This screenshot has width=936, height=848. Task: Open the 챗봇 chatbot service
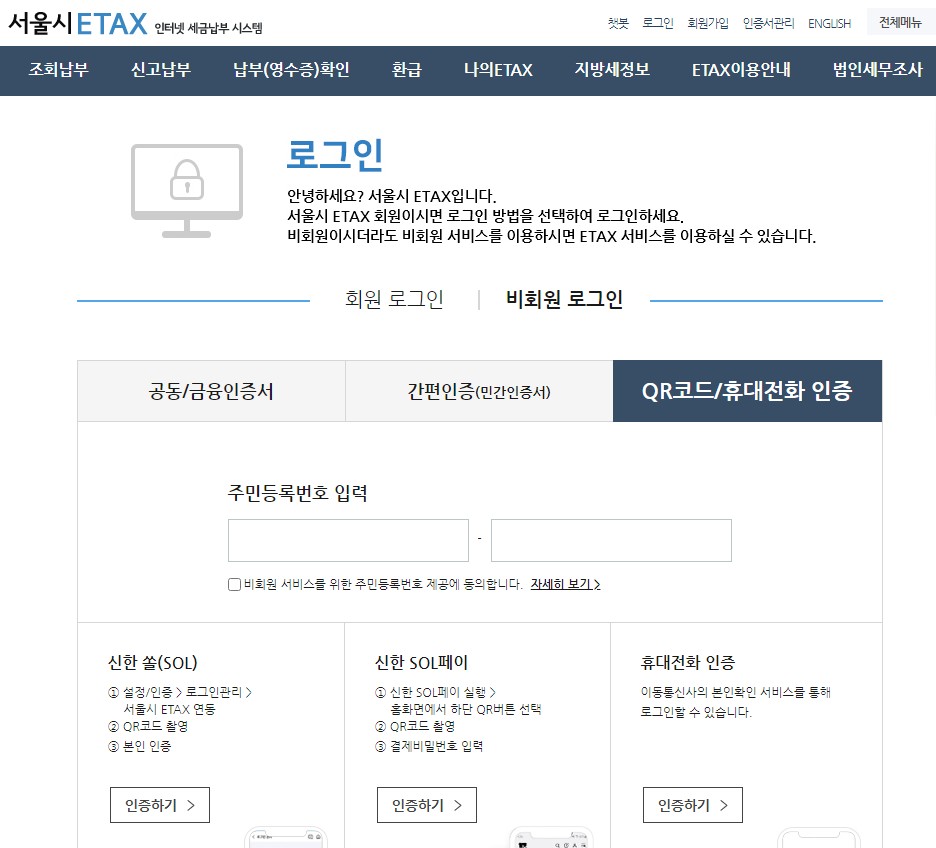coord(617,21)
